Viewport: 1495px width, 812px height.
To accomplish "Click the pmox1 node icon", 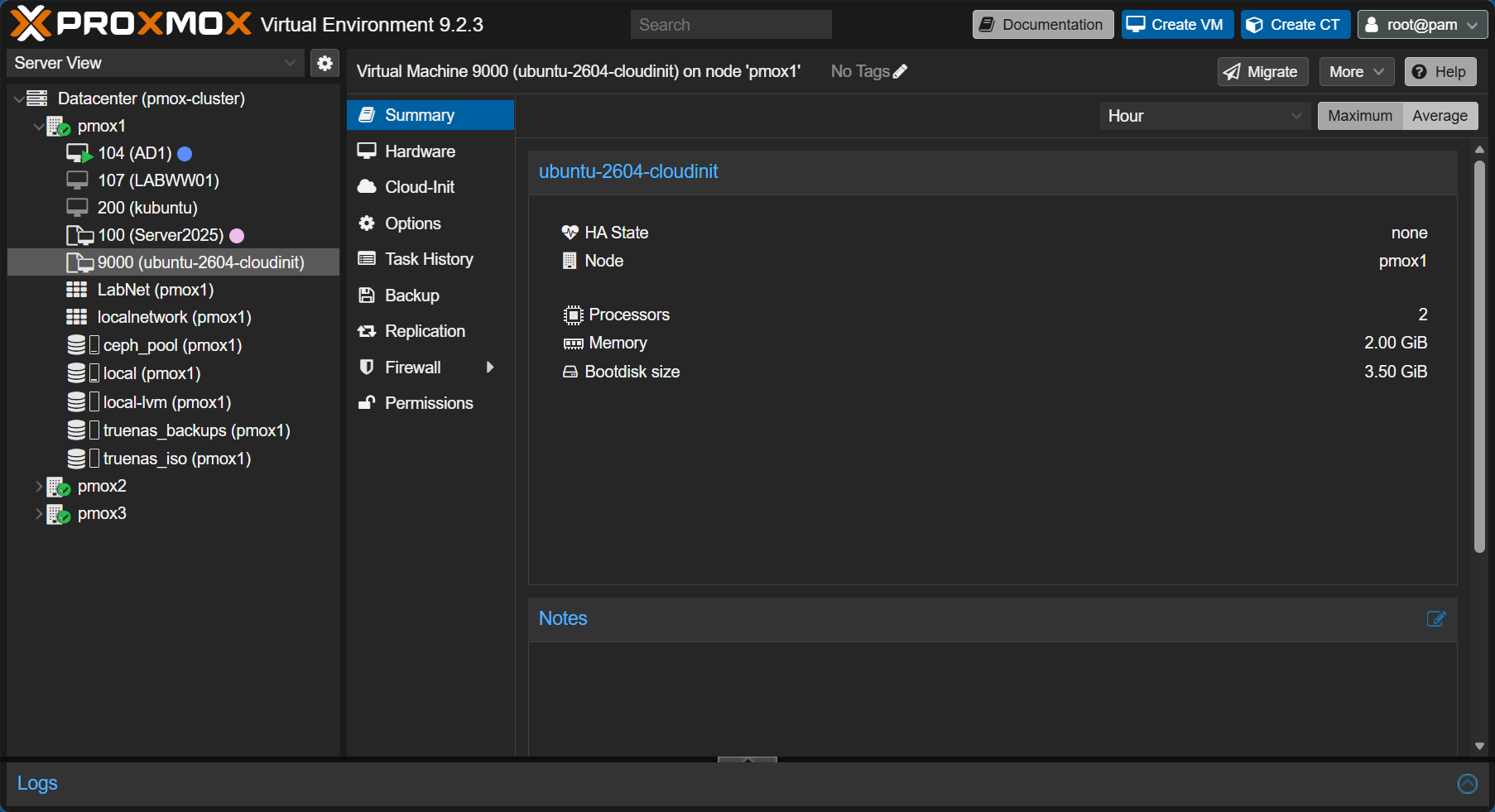I will point(58,126).
